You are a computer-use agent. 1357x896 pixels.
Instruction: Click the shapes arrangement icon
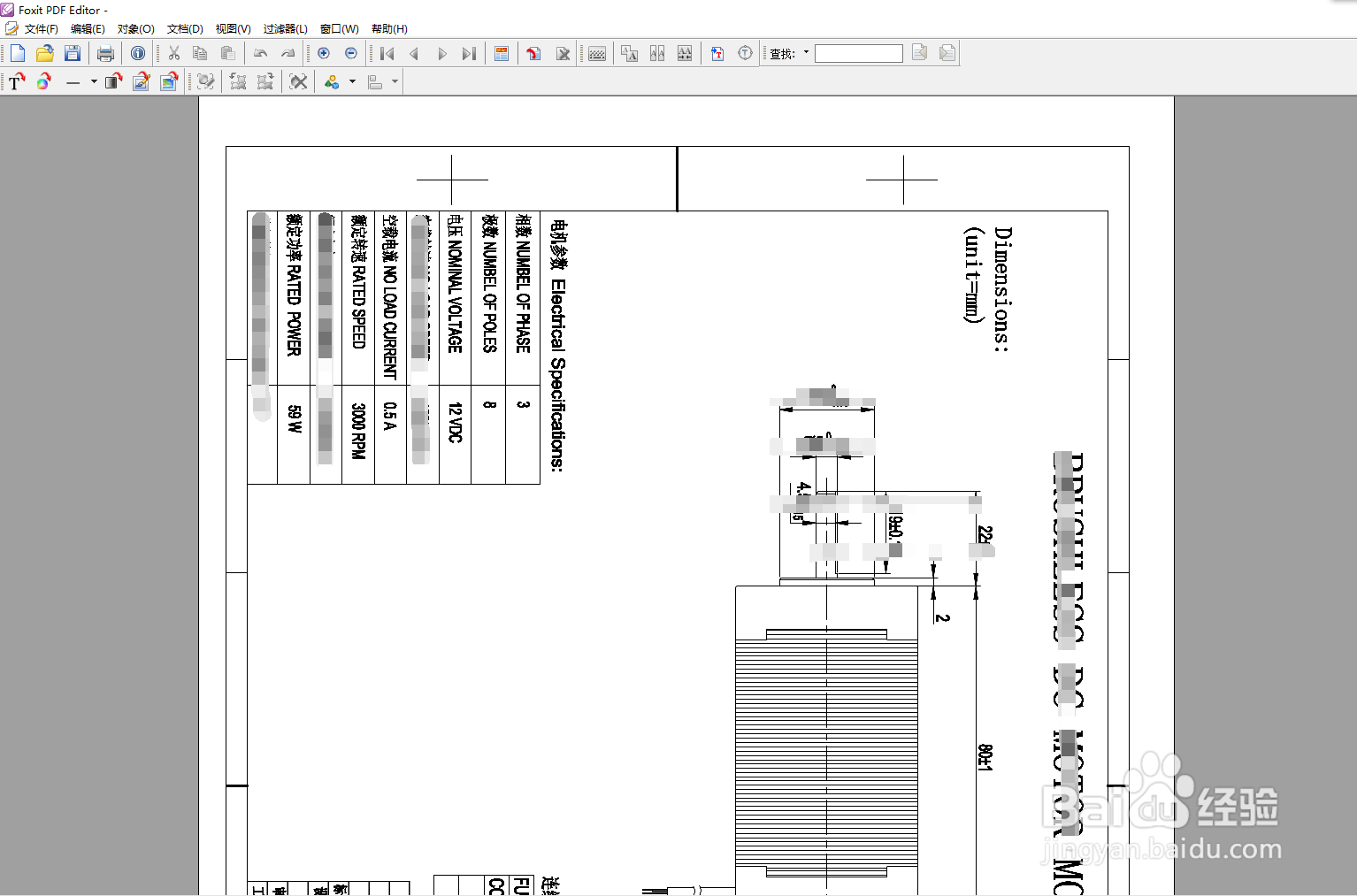(x=332, y=81)
